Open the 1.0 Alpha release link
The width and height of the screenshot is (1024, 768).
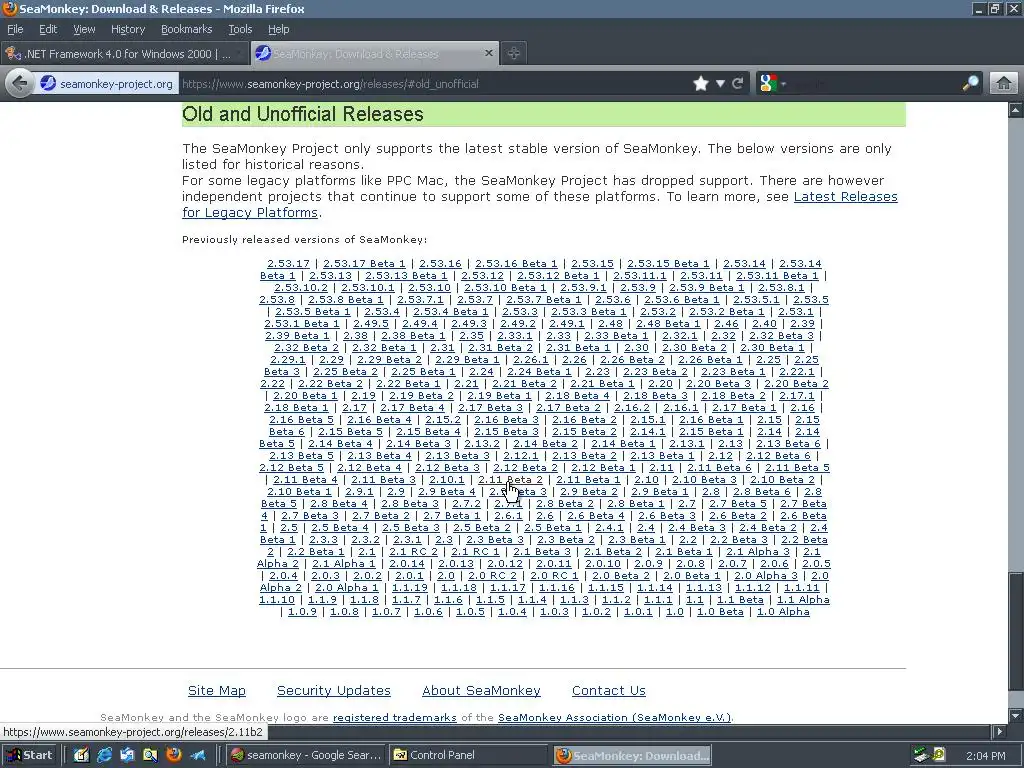tap(783, 611)
